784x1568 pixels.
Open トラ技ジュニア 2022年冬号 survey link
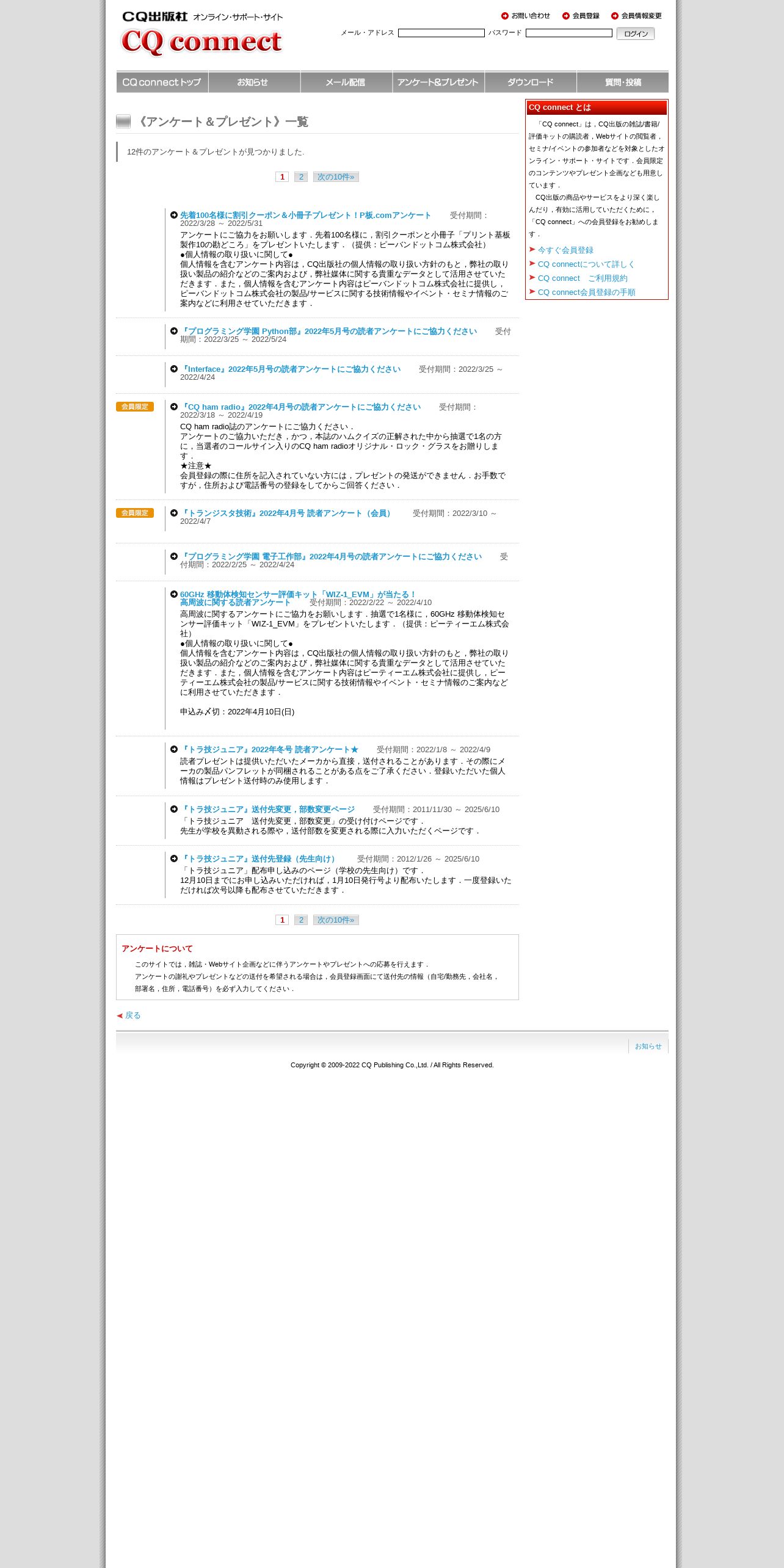click(x=269, y=749)
